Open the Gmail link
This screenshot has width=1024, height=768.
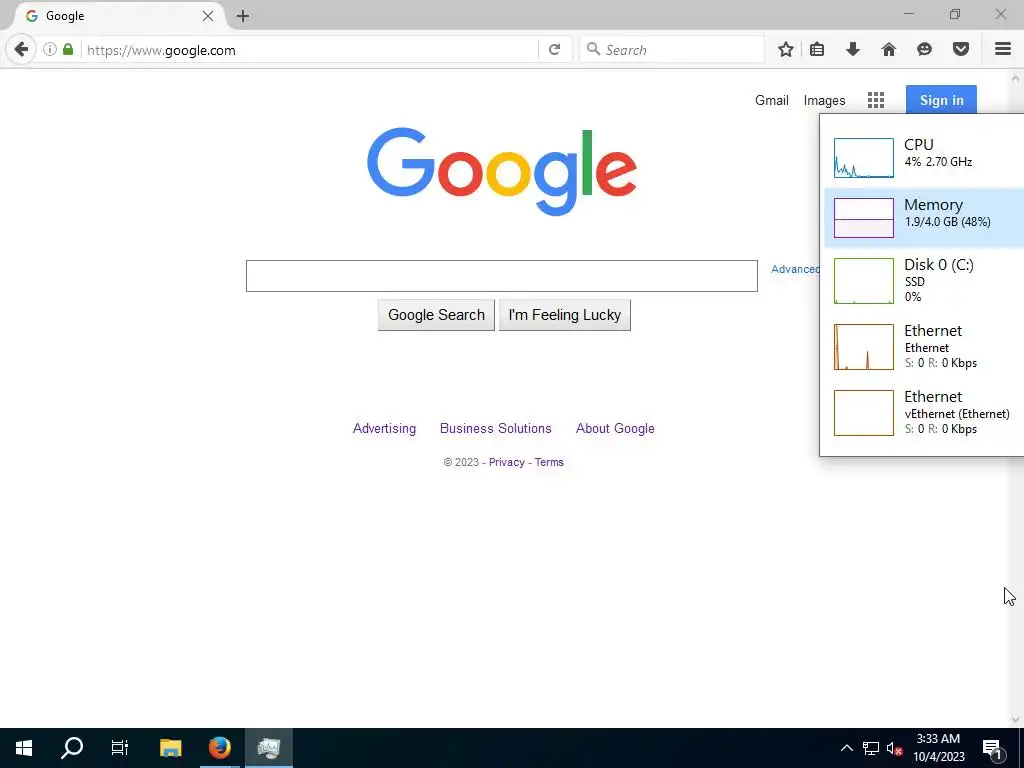click(x=772, y=101)
